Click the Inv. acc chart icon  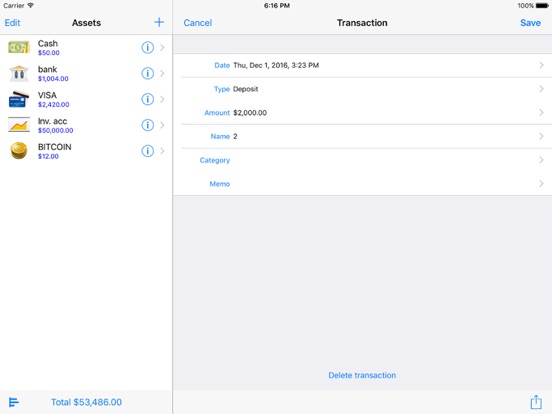coord(19,125)
